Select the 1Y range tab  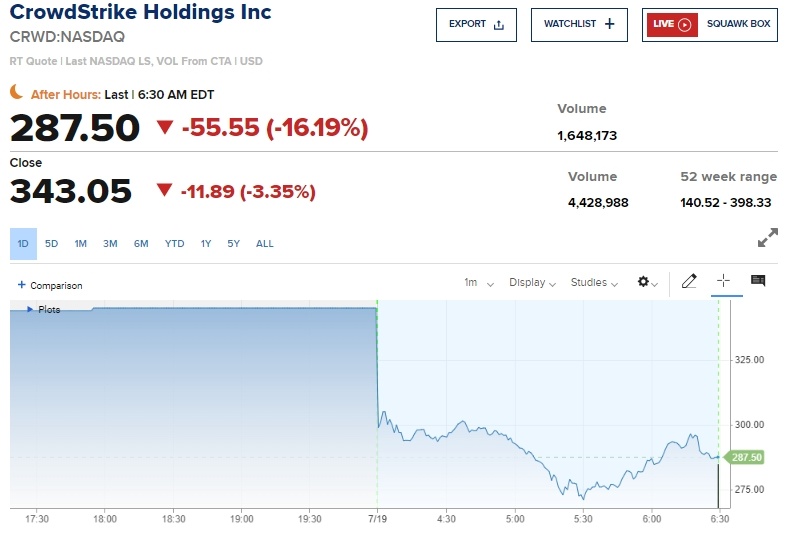pos(206,244)
